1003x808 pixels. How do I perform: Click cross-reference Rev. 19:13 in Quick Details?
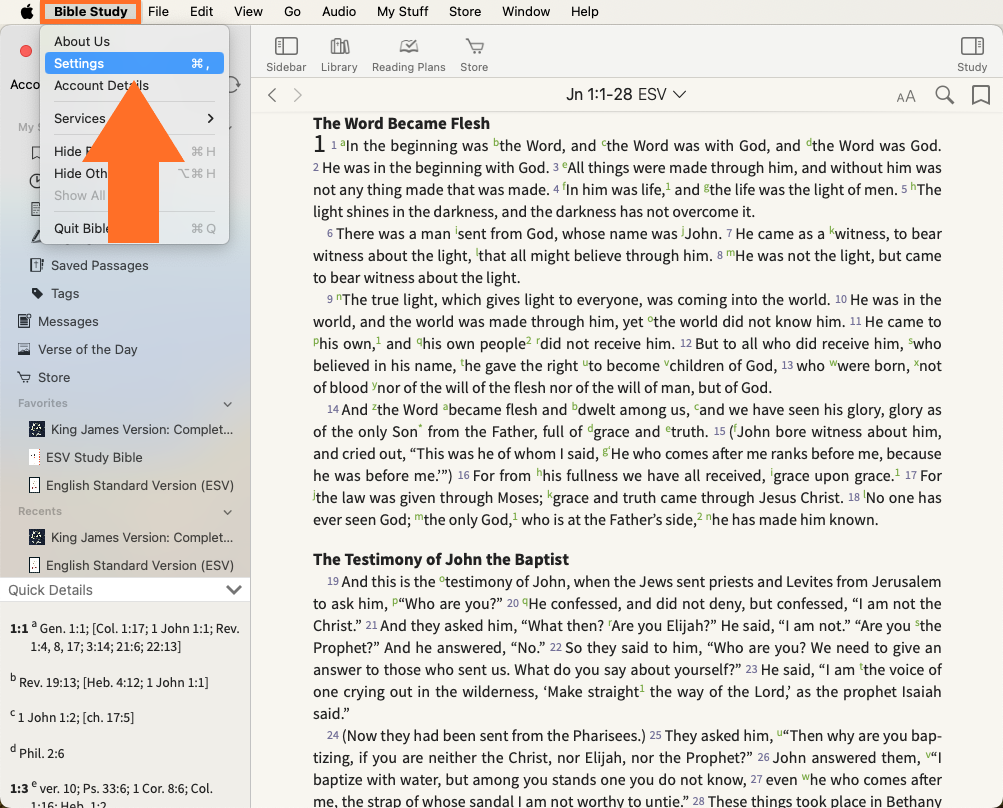click(x=50, y=683)
